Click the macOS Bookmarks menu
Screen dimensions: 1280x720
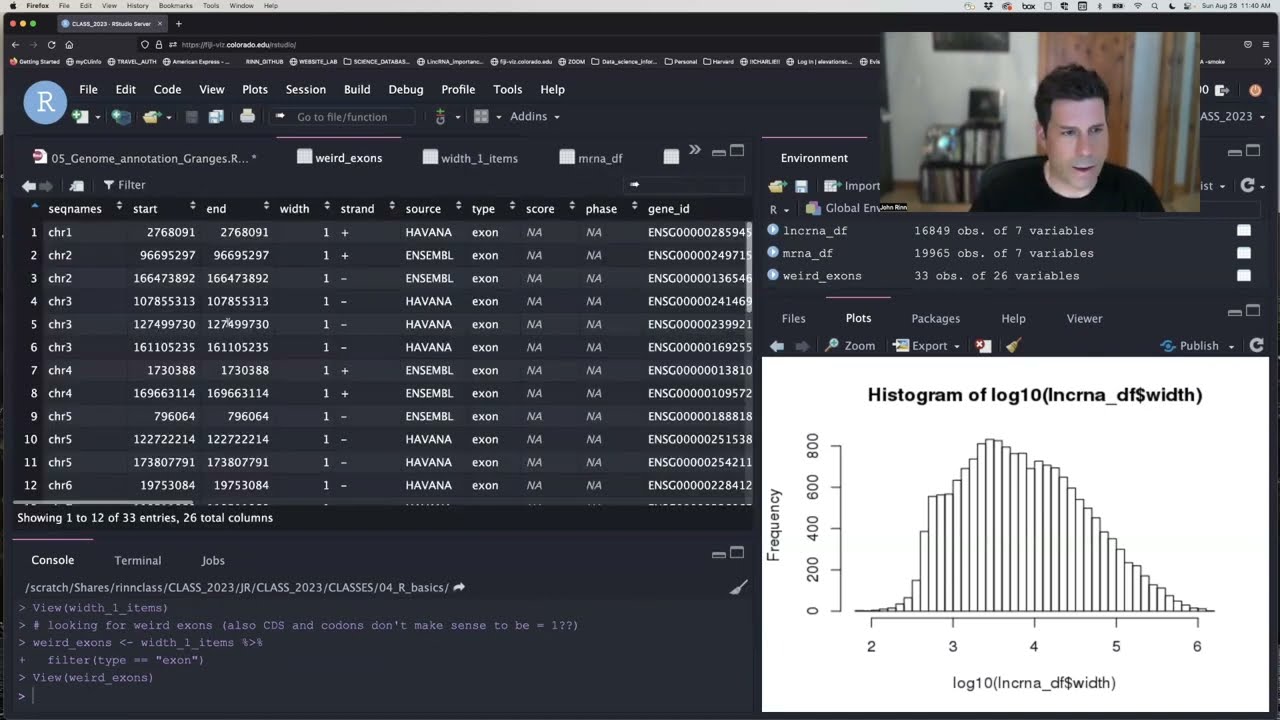176,6
